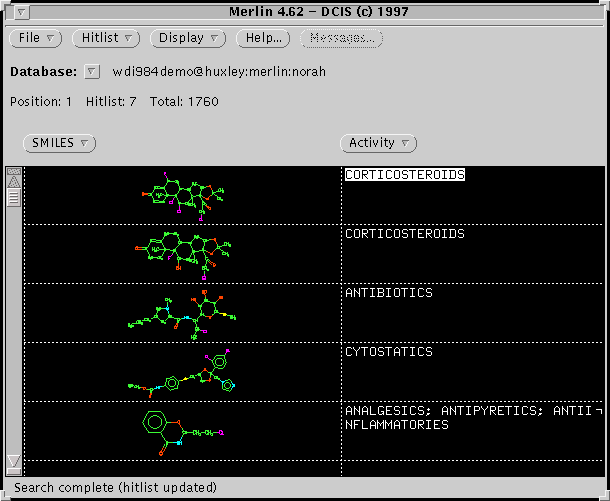Screen dimensions: 610x501
Task: Click the scroll down arrow at scrollbar bottom
Action: click(14, 461)
